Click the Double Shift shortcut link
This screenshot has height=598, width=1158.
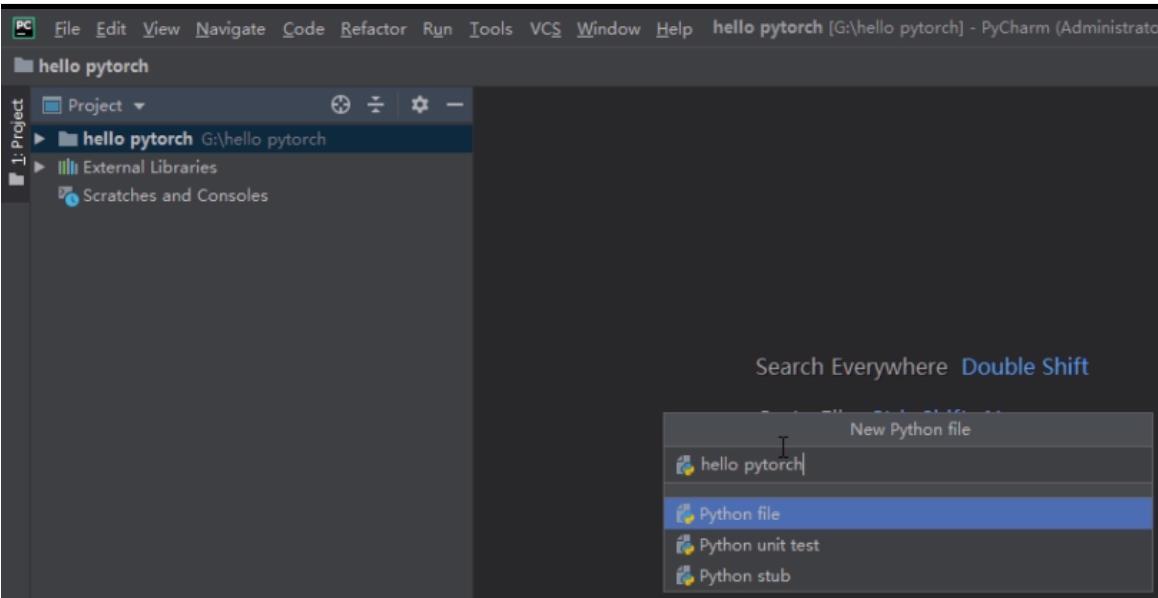(x=1024, y=367)
